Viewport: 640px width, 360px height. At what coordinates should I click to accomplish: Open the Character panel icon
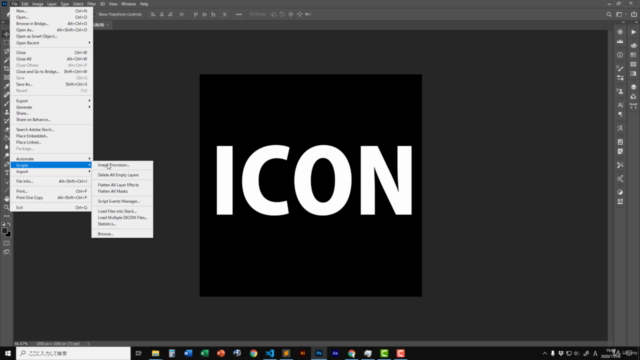click(x=620, y=105)
